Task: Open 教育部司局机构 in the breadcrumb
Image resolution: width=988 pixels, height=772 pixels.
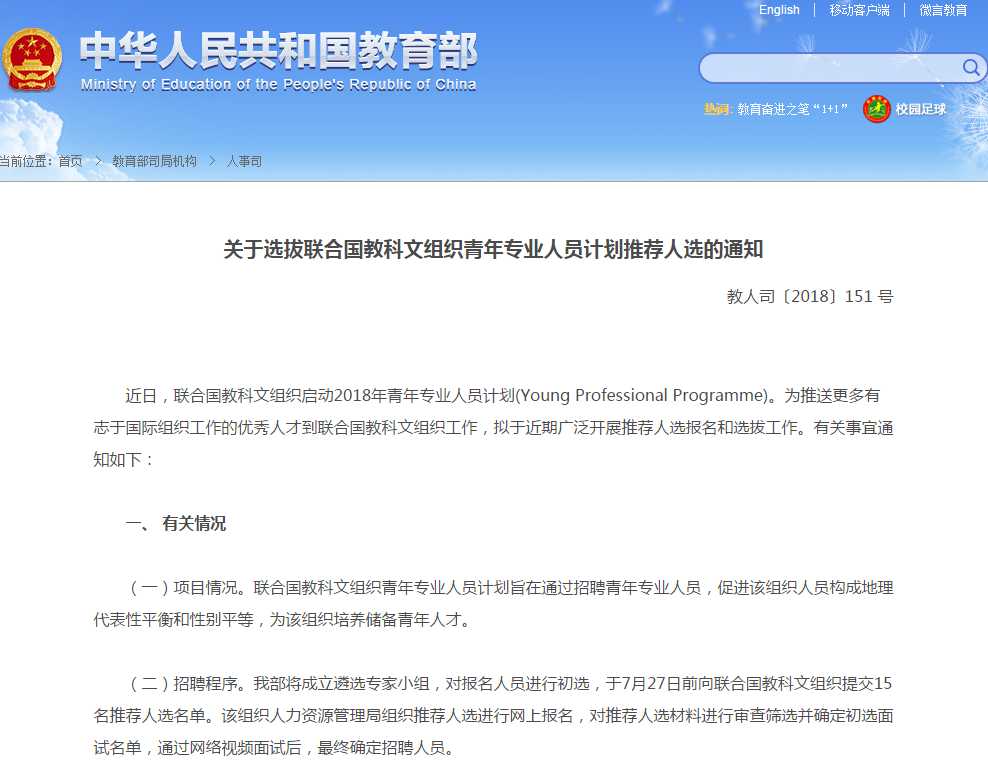Action: [x=154, y=161]
